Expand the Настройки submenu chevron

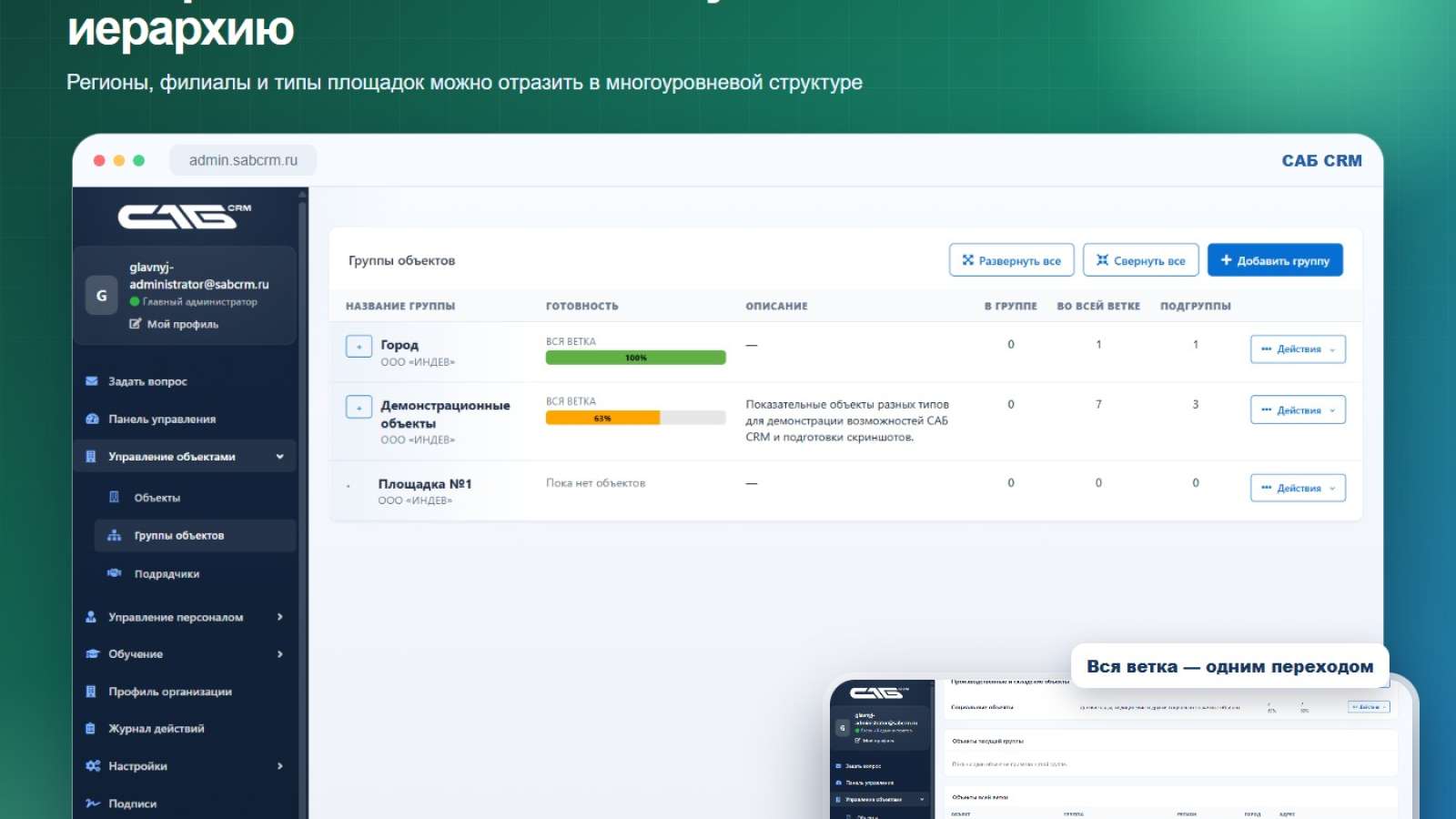[x=279, y=766]
